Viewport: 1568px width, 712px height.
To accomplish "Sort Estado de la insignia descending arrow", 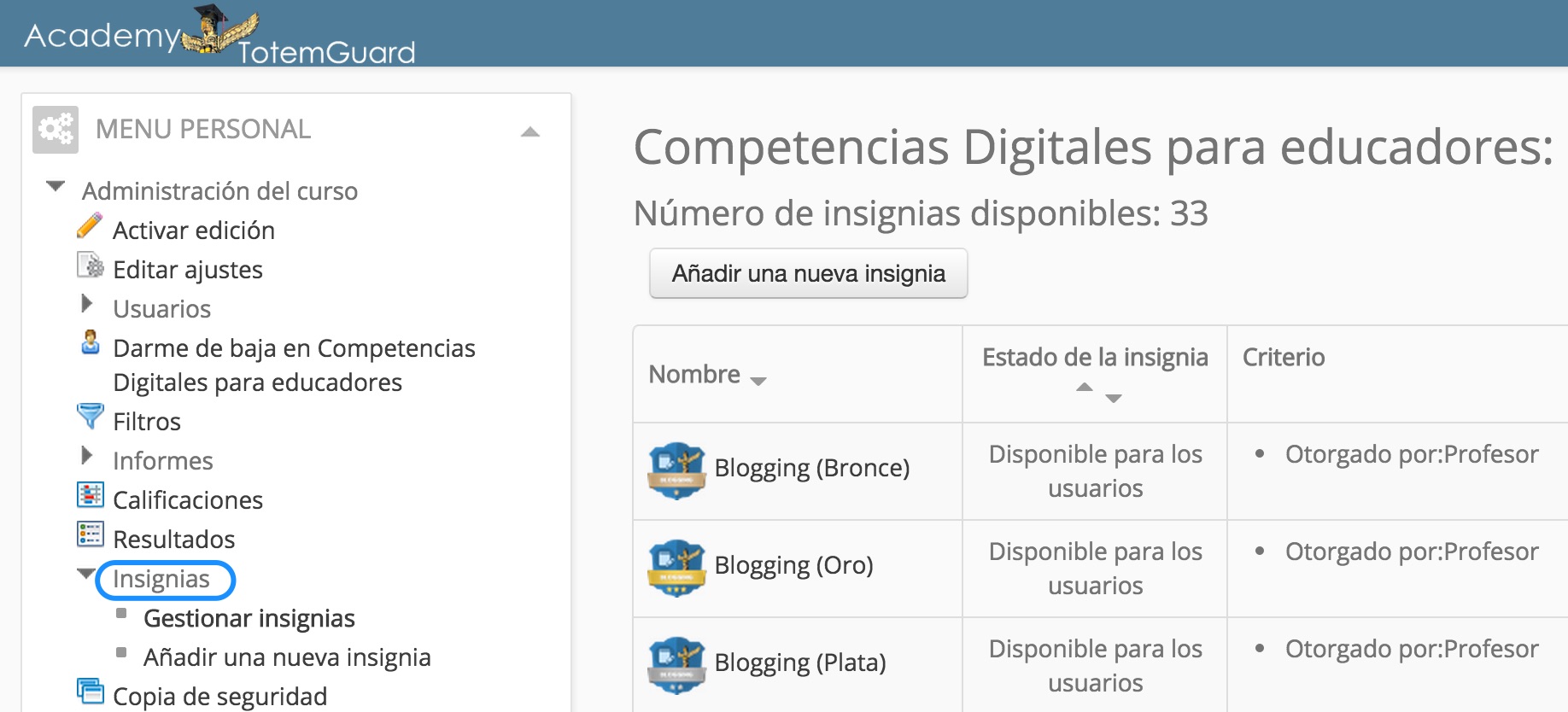I will pos(1114,399).
